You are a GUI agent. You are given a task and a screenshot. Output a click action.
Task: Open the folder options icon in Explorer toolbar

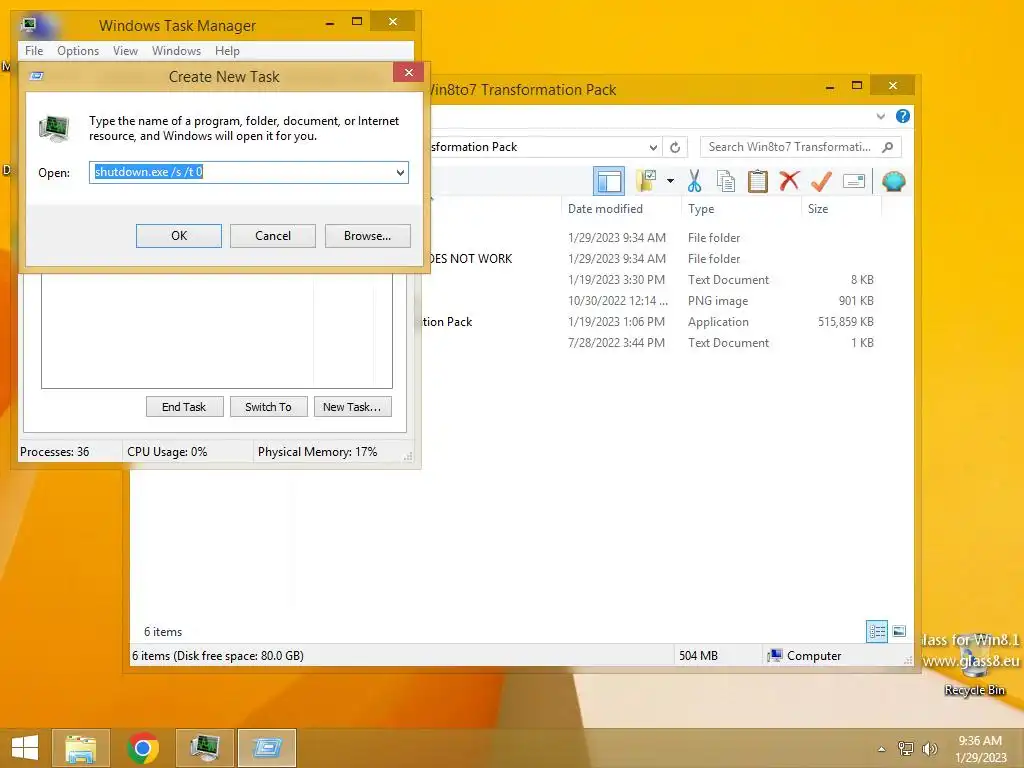647,181
